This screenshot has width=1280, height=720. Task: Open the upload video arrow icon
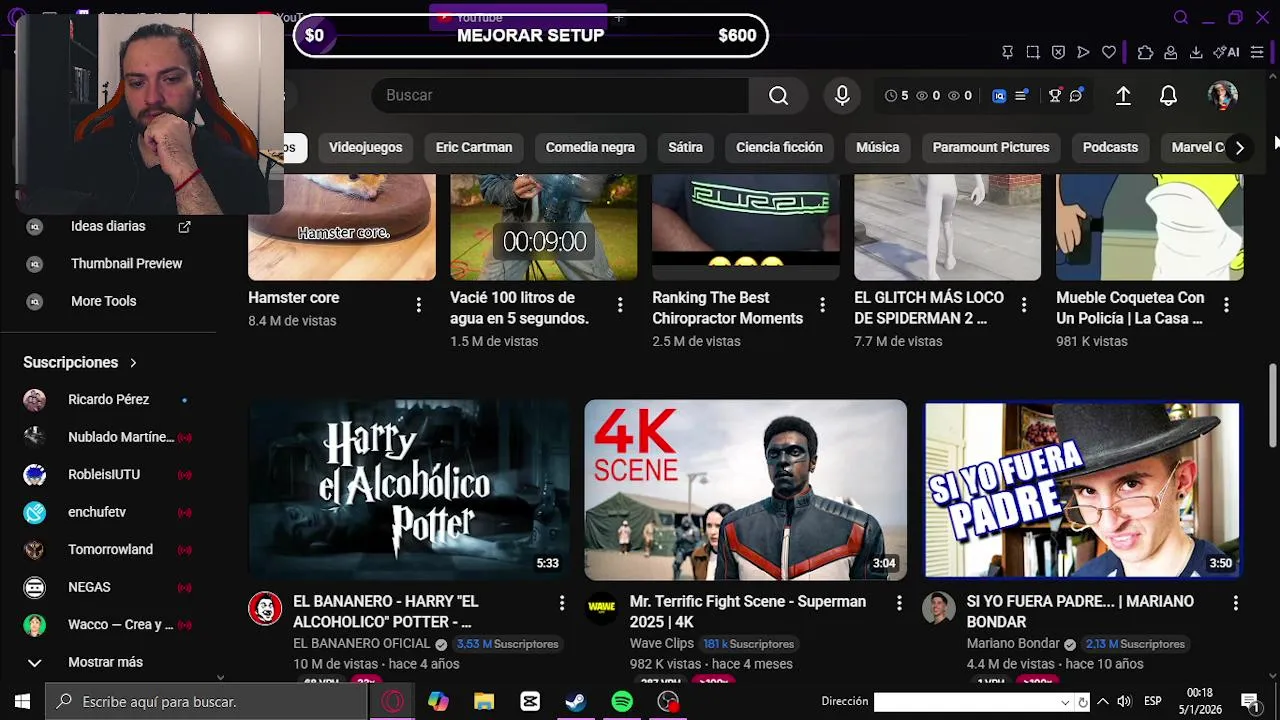(x=1123, y=95)
